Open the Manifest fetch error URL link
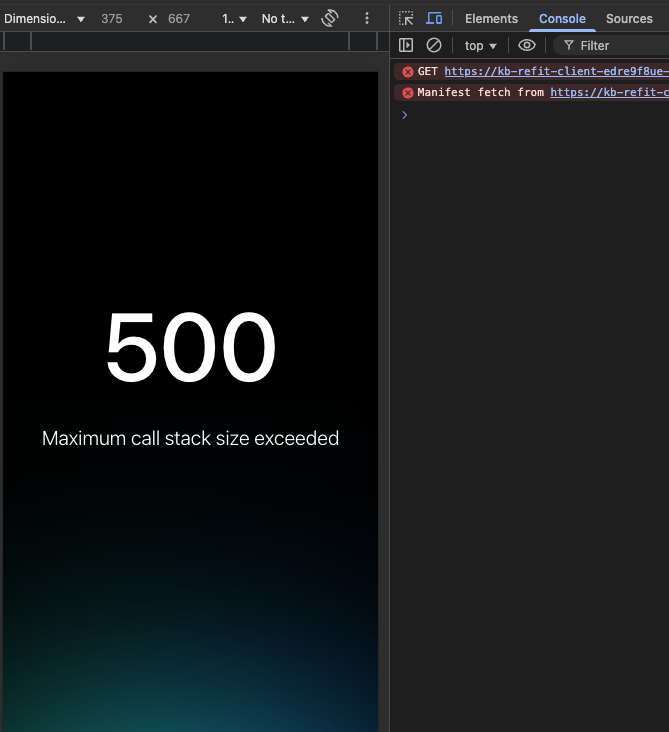 (609, 92)
